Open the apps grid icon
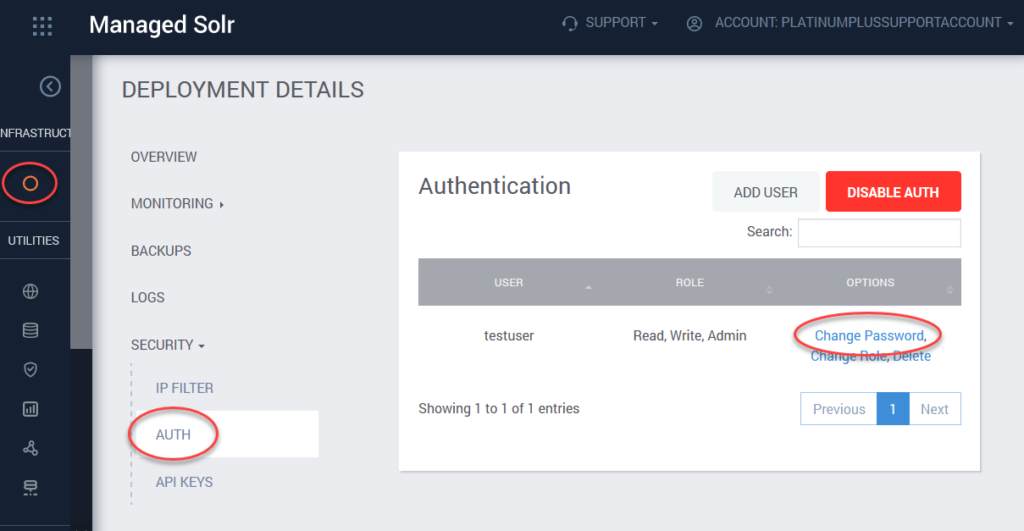This screenshot has height=531, width=1024. point(42,26)
